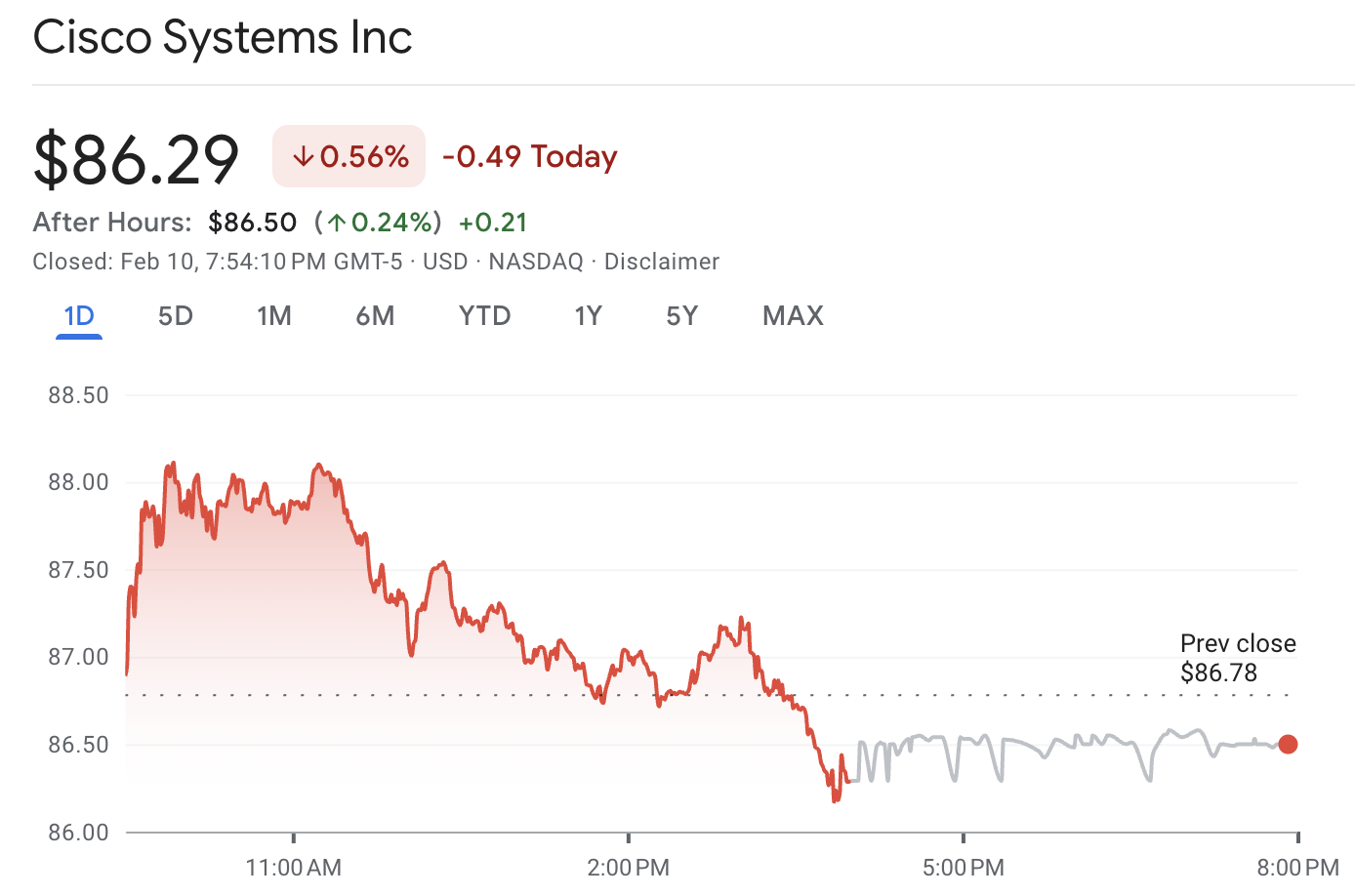Screen dimensions: 1355x896
Task: Select the $86.29 current price text
Action: (137, 157)
